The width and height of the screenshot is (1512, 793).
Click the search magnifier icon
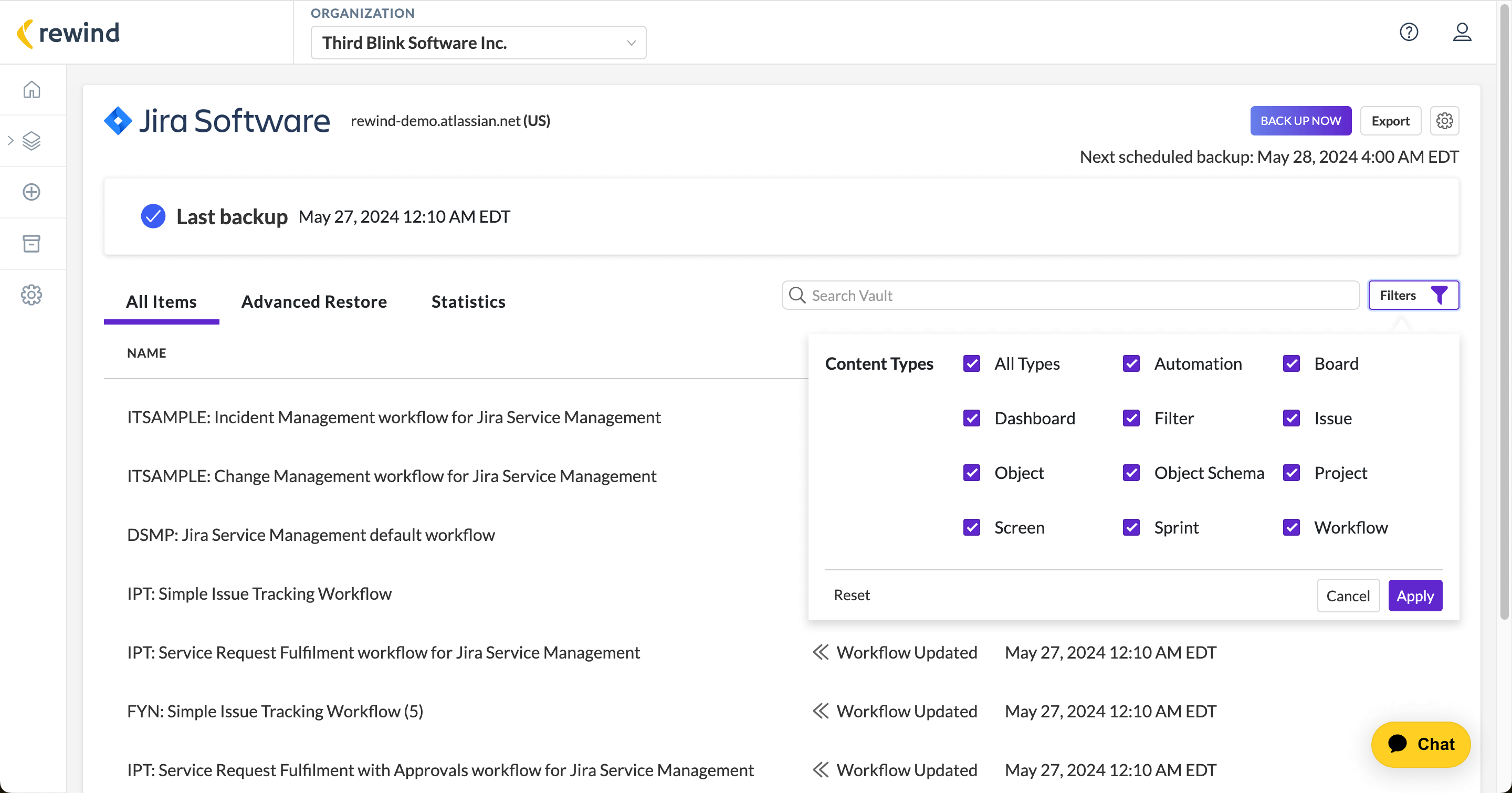click(797, 295)
